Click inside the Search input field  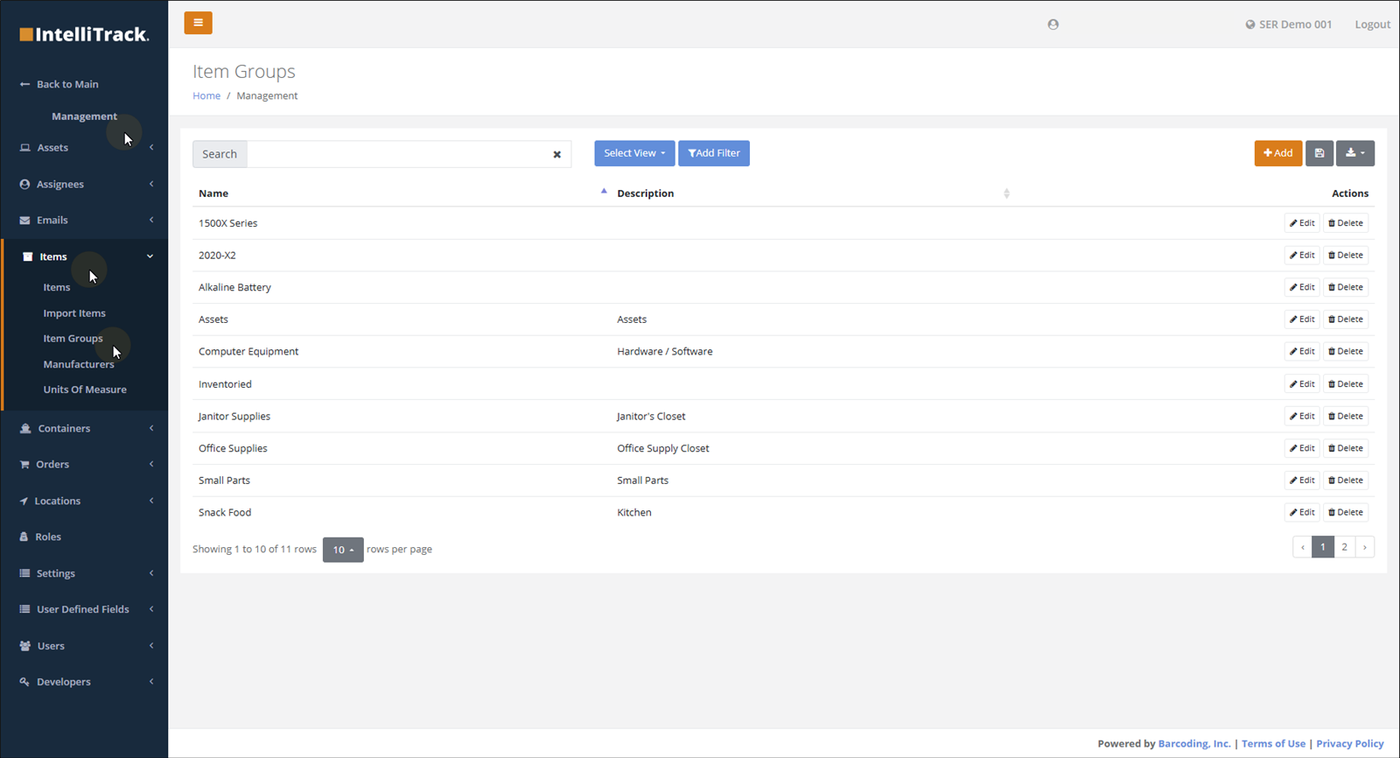click(398, 154)
